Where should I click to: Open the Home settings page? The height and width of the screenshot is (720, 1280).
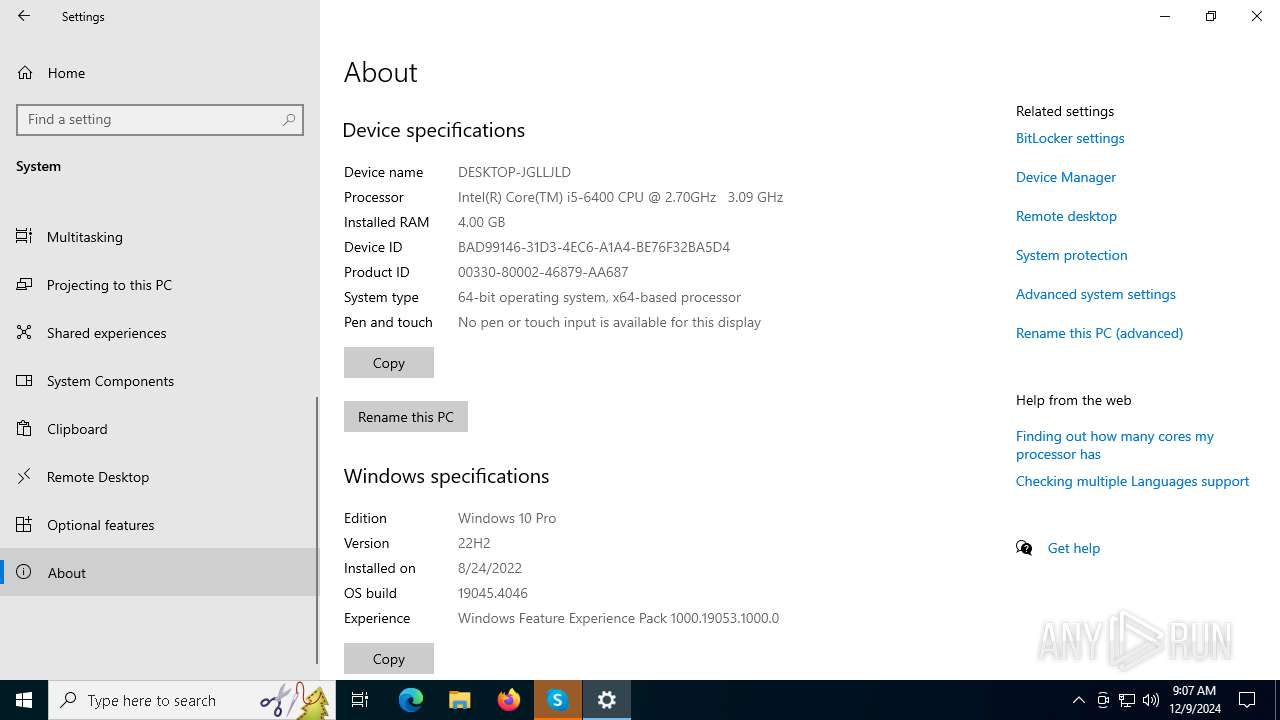point(160,72)
